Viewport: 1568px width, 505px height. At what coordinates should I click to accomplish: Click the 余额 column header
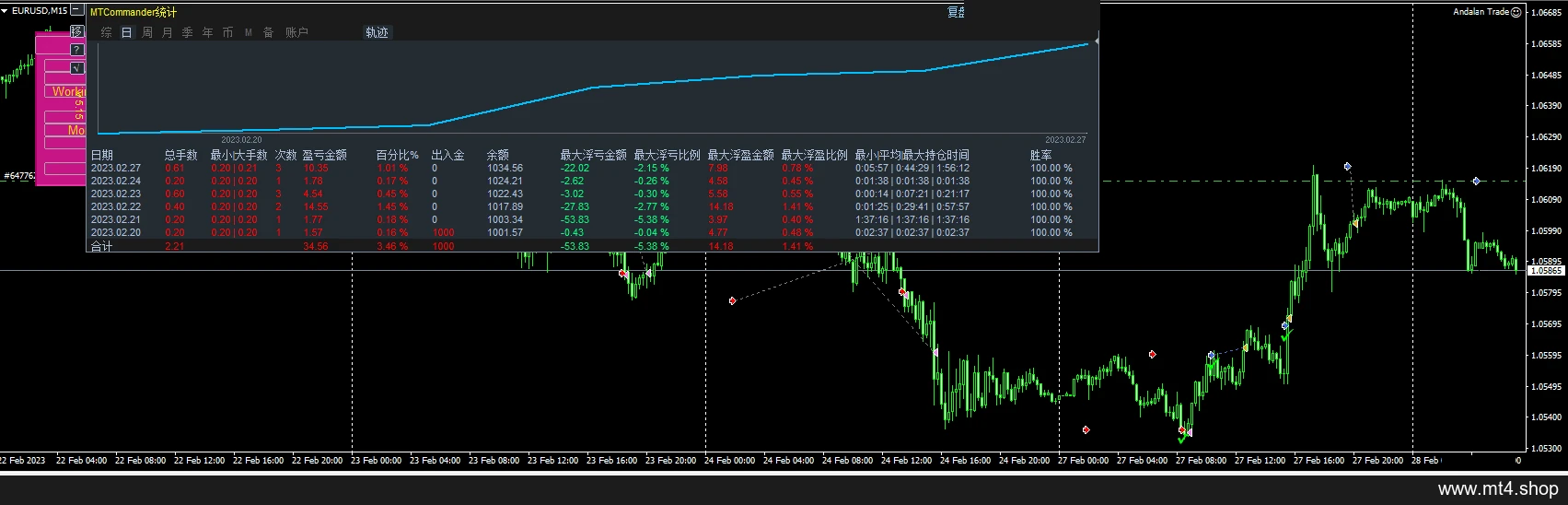coord(498,155)
